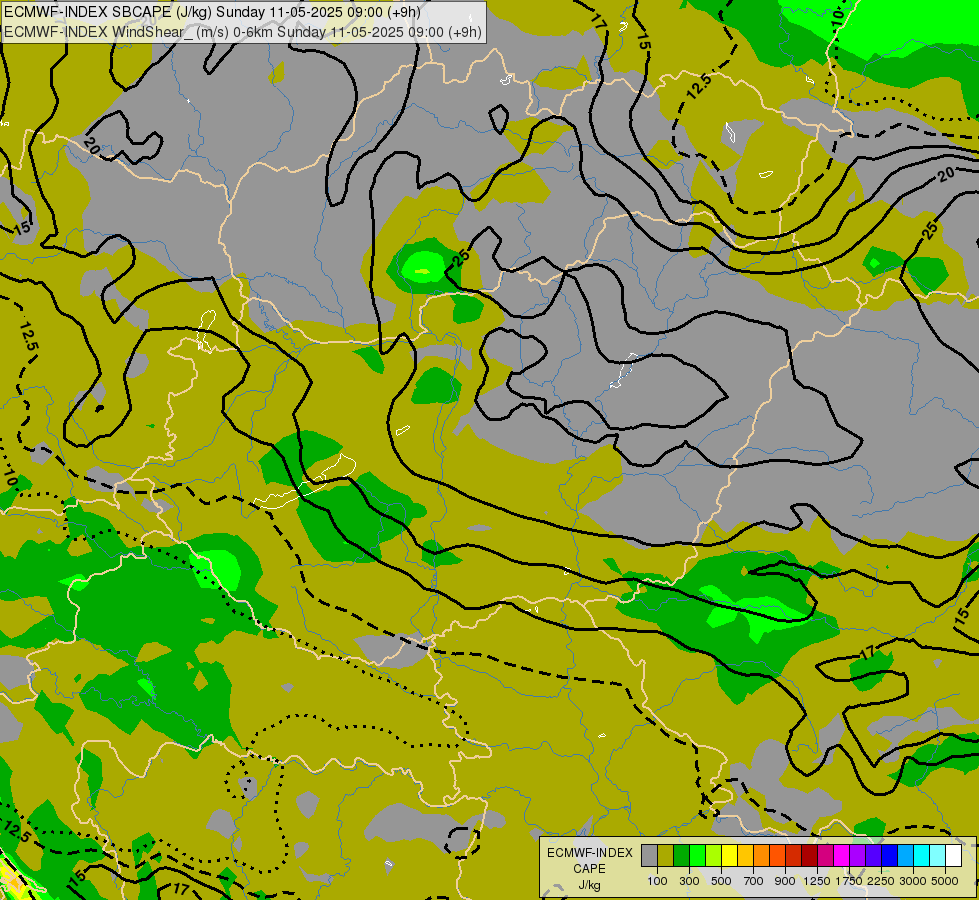Viewport: 979px width, 900px height.
Task: Click the yellow CAPE maximum inside central green blob
Action: click(x=422, y=271)
